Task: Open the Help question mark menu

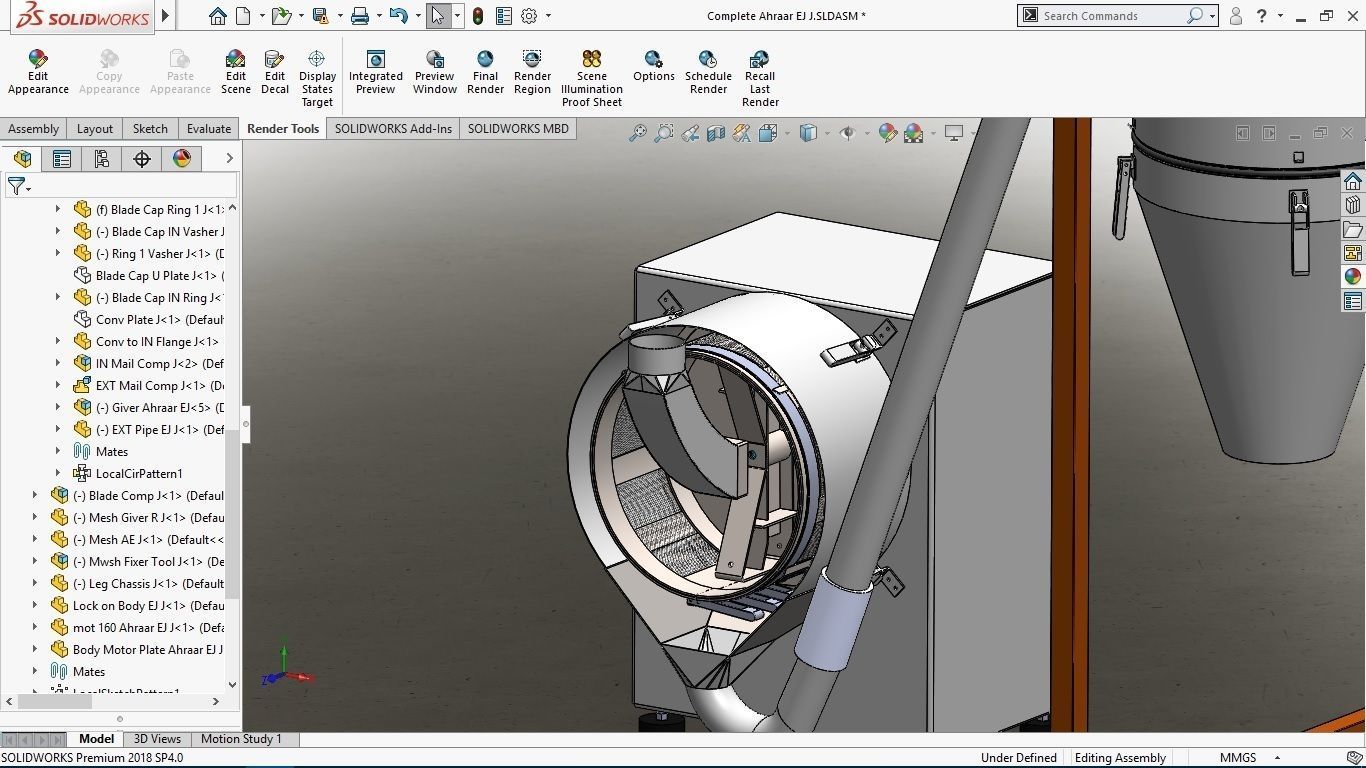Action: point(1262,16)
